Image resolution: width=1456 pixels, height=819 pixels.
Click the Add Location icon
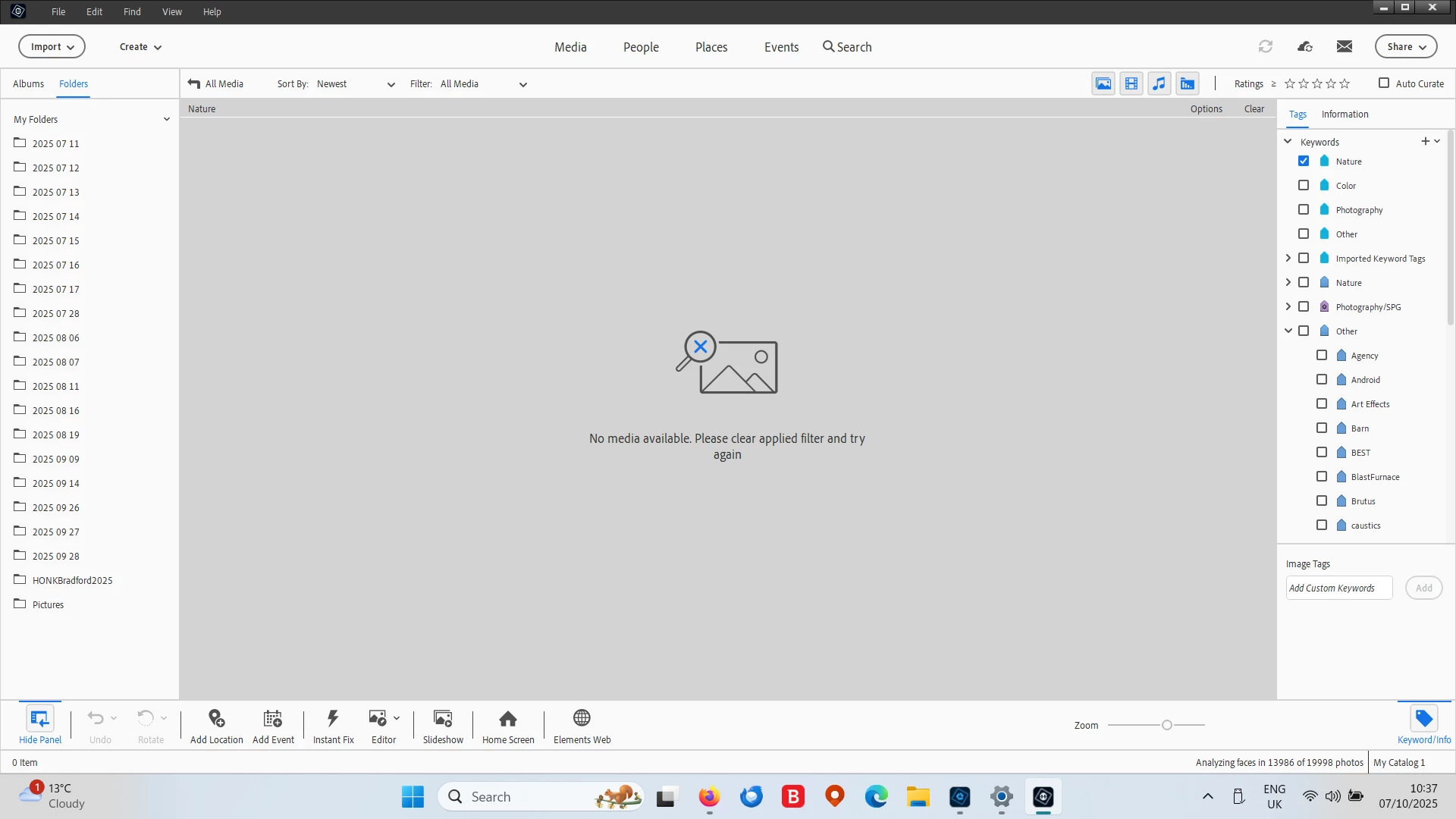point(216,718)
